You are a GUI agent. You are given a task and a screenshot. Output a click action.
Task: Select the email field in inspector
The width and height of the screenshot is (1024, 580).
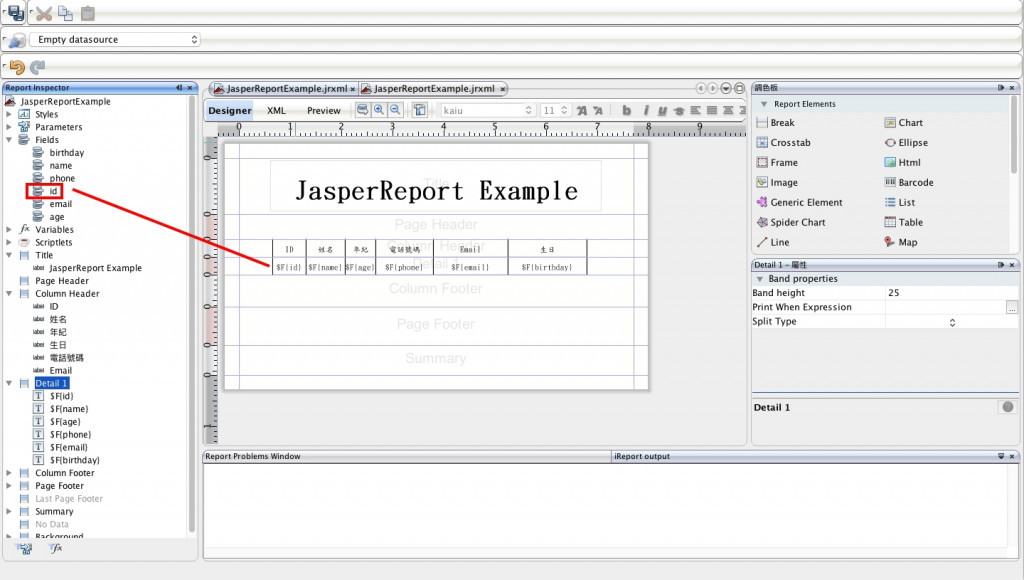point(61,204)
